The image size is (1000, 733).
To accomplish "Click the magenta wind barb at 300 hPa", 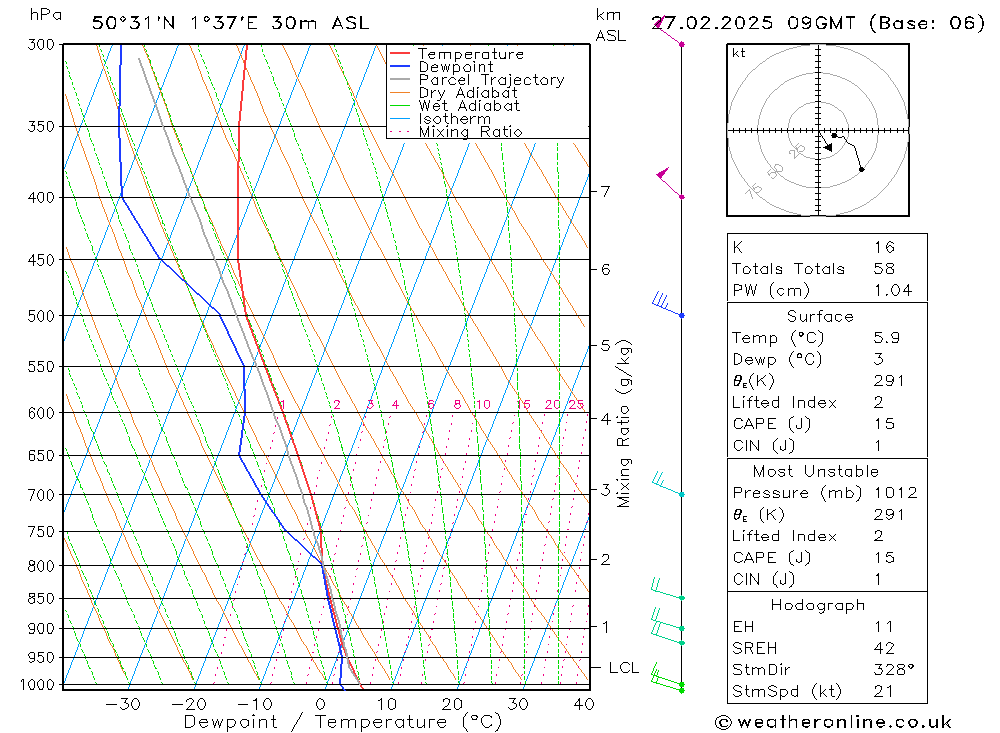I will (668, 32).
